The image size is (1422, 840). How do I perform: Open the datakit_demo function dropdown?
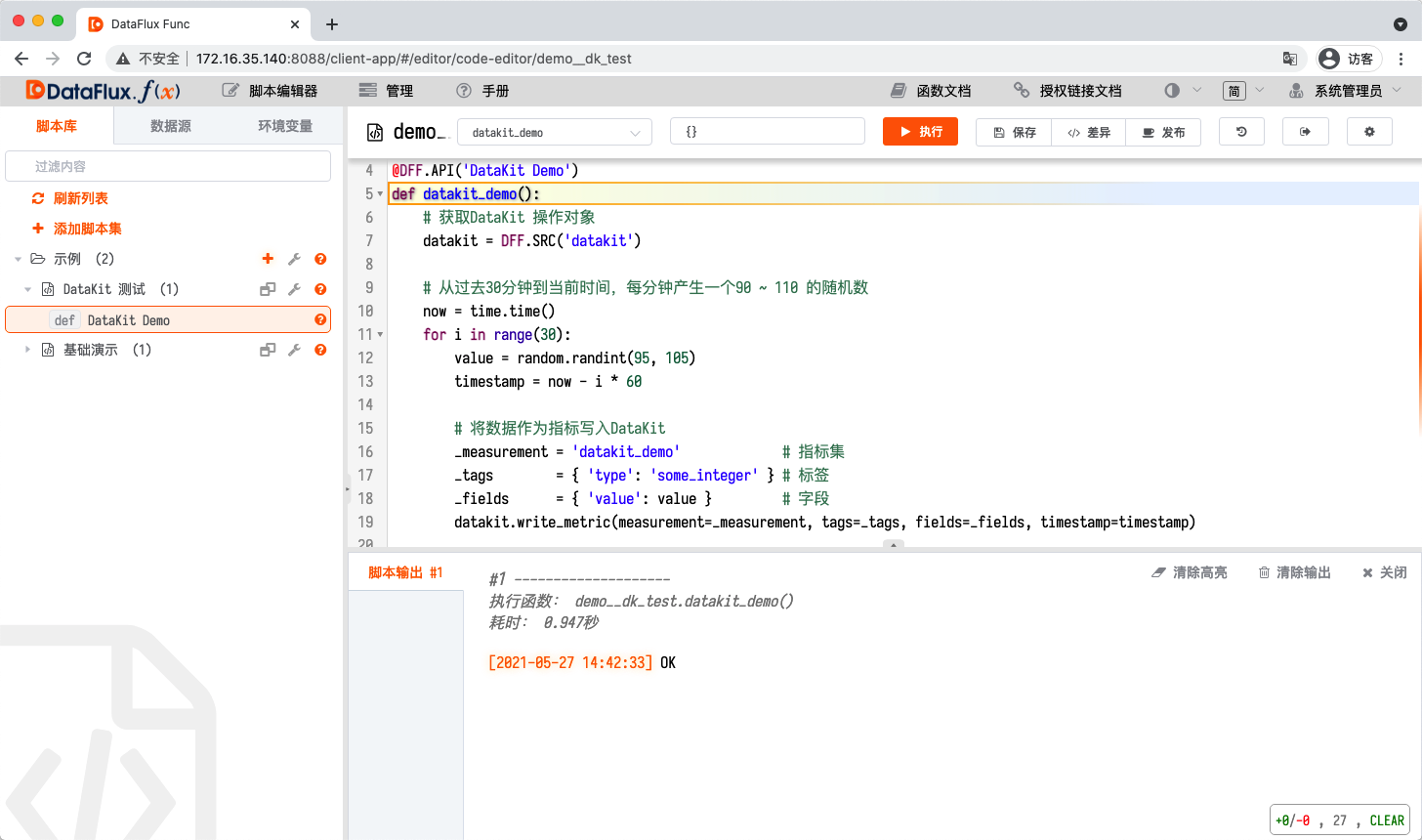pos(554,132)
